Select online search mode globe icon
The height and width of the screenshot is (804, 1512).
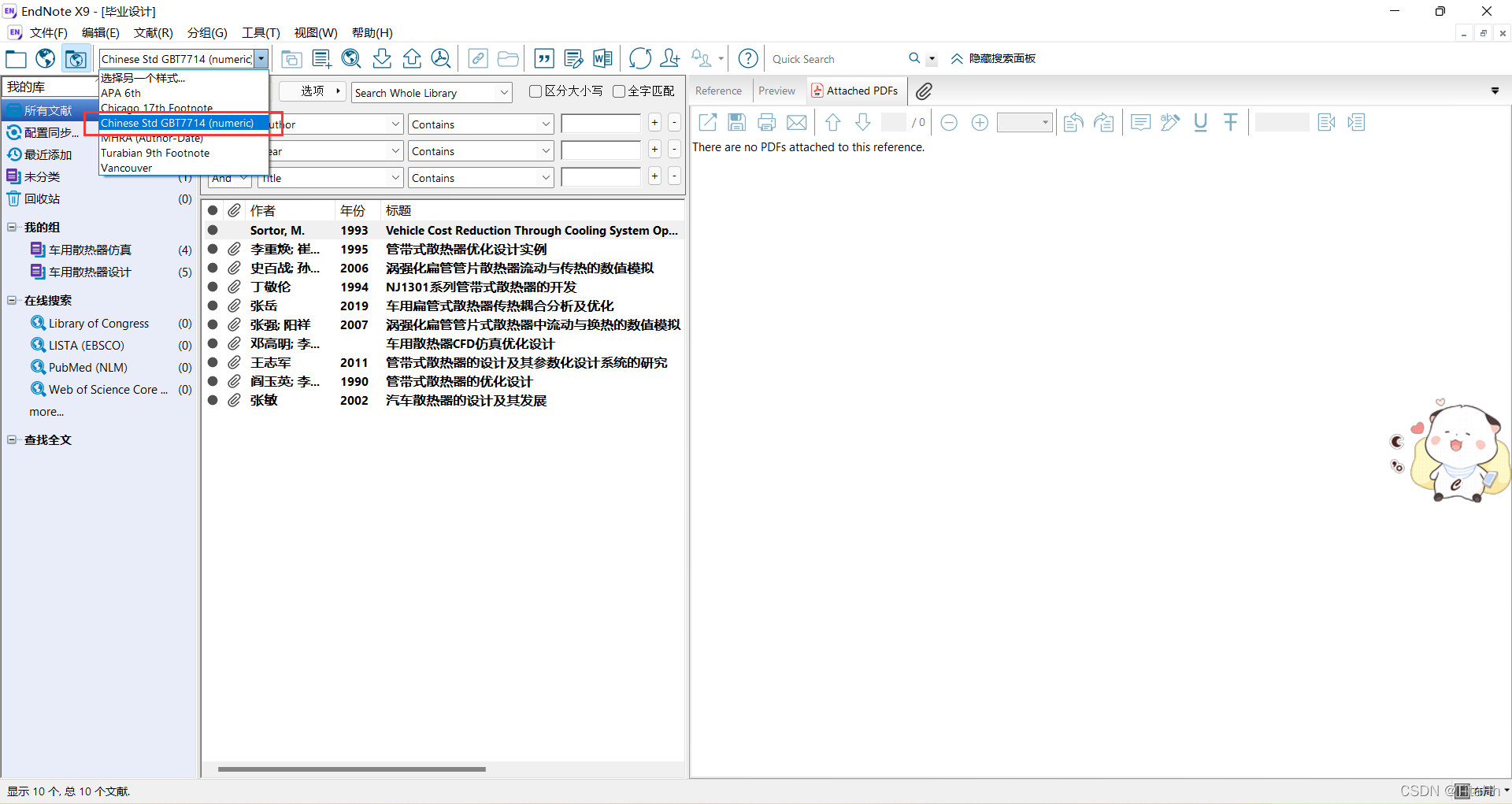pyautogui.click(x=46, y=59)
